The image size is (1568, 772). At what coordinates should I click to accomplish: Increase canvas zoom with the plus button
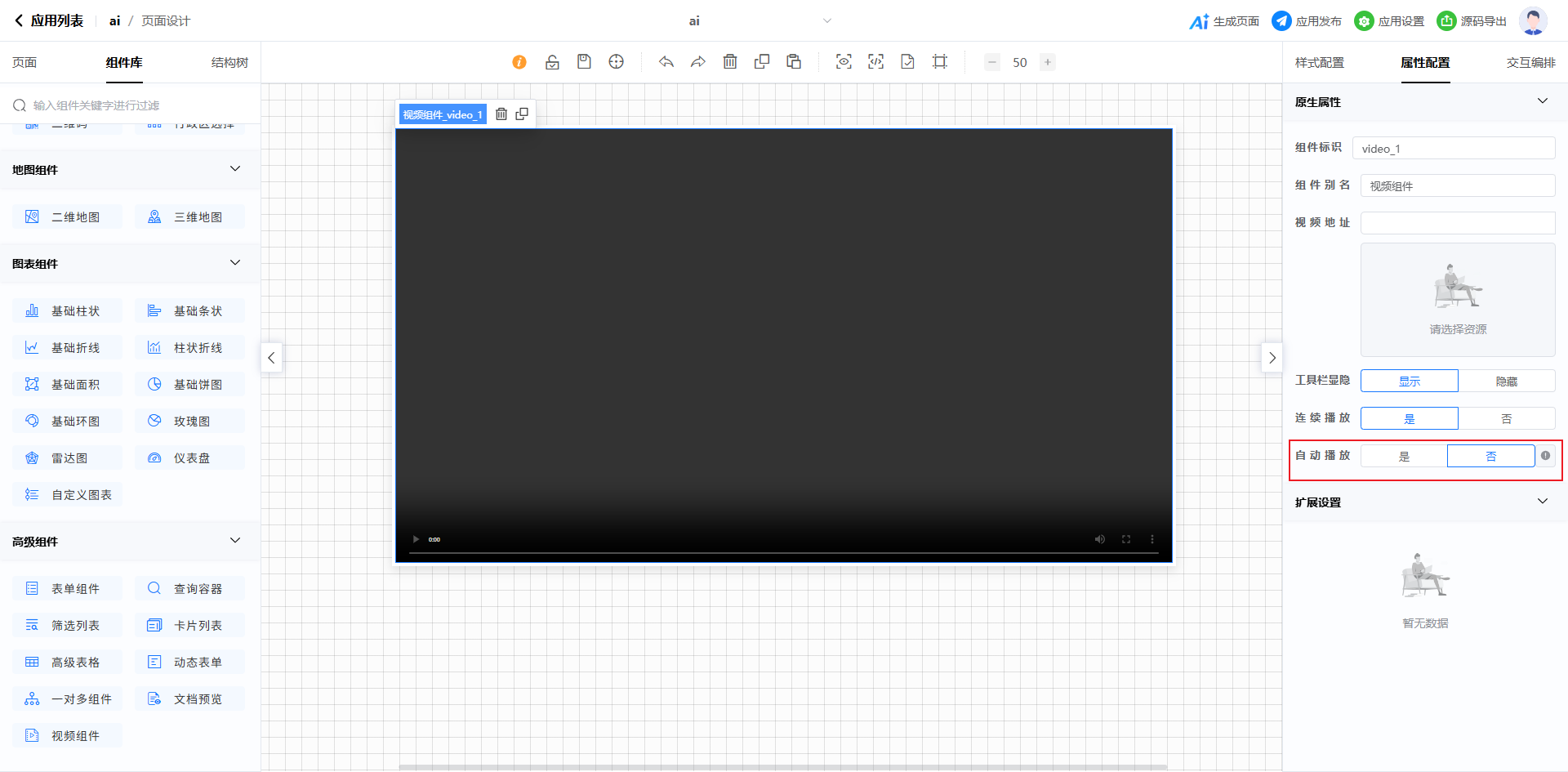[x=1048, y=62]
